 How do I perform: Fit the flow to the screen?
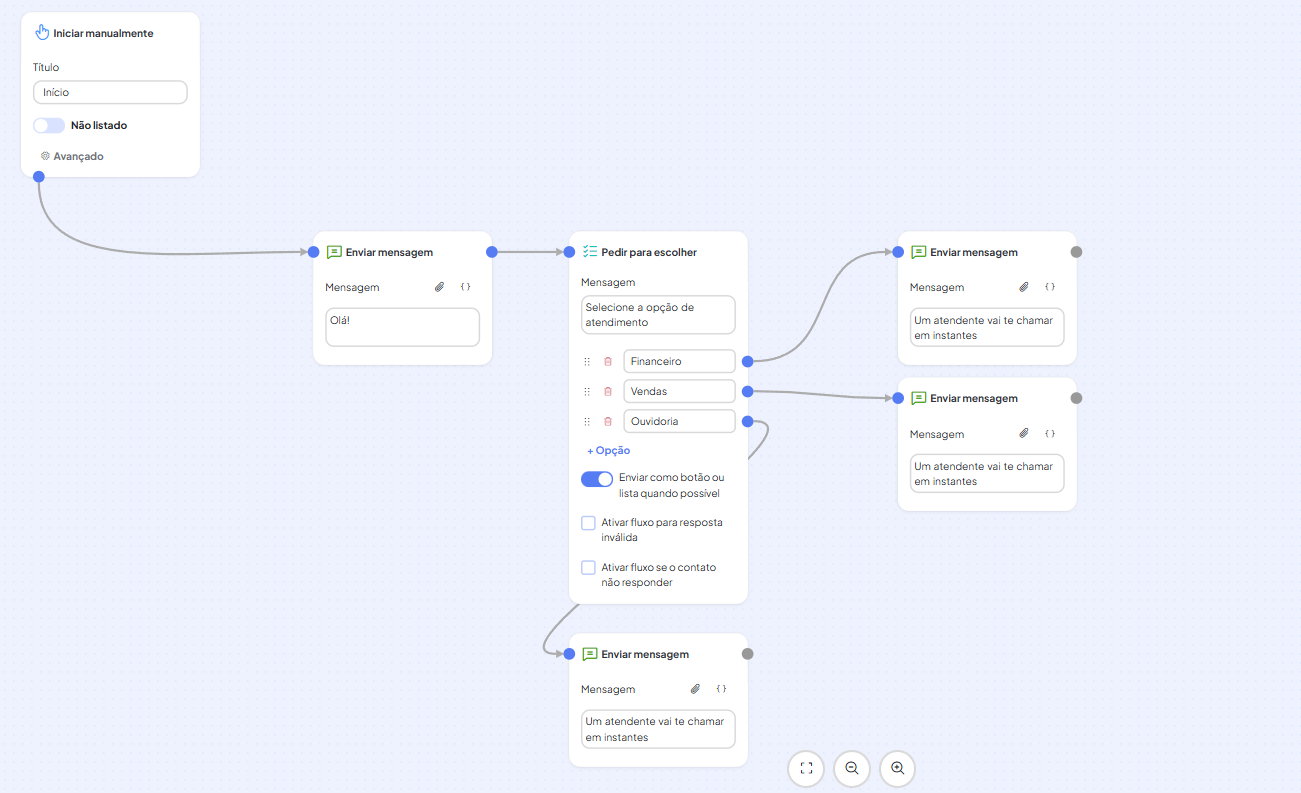tap(806, 768)
